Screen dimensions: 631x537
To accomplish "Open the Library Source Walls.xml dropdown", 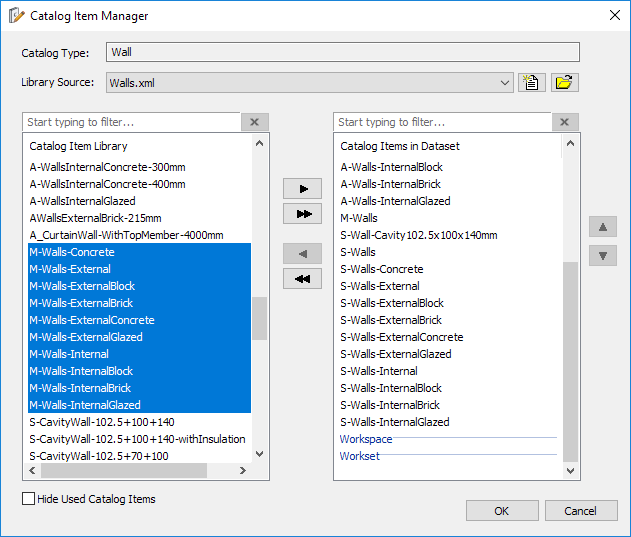I will click(x=309, y=83).
